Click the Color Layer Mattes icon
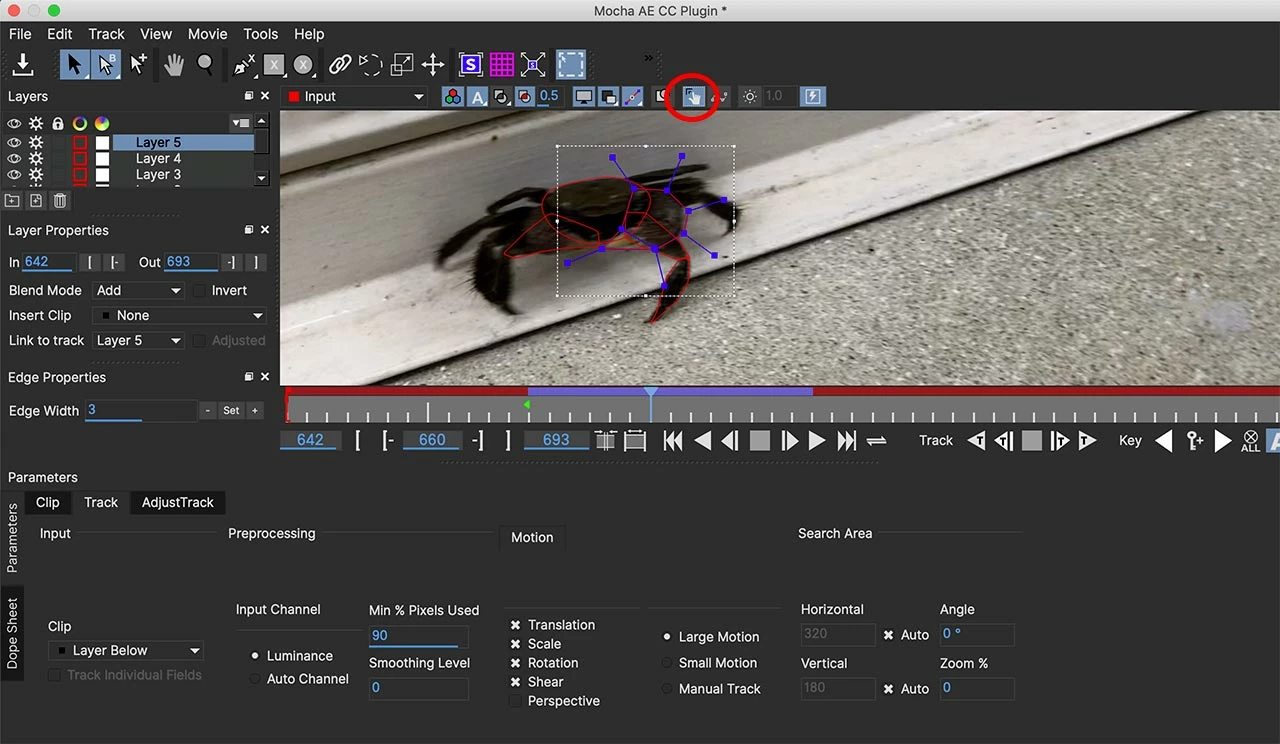 pos(523,97)
